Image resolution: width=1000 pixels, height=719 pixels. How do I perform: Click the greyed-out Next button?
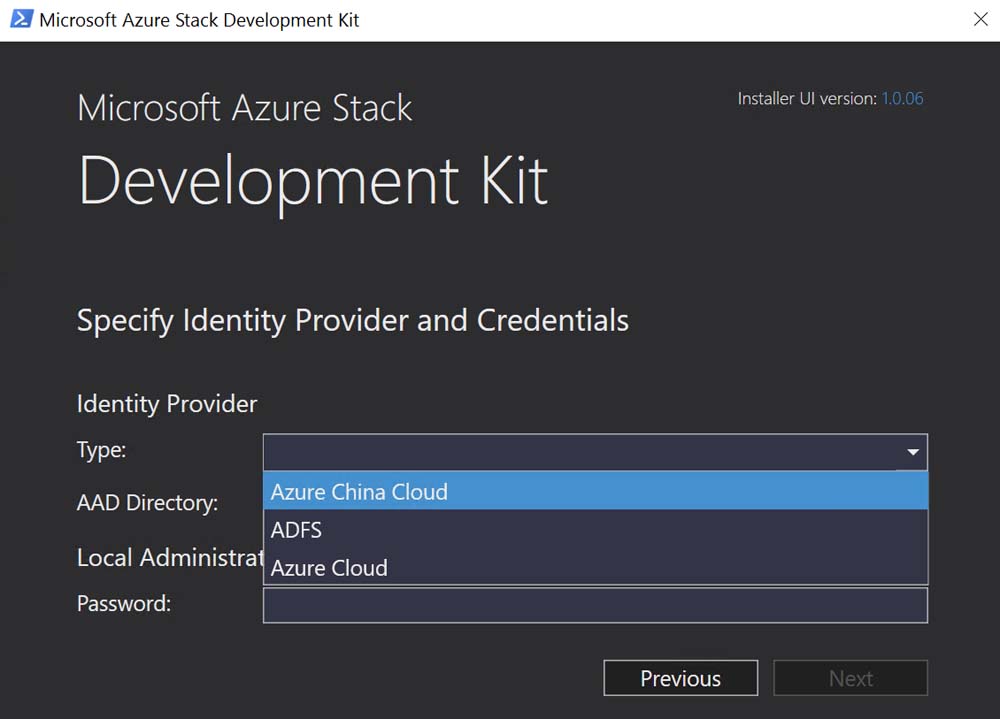(x=850, y=678)
